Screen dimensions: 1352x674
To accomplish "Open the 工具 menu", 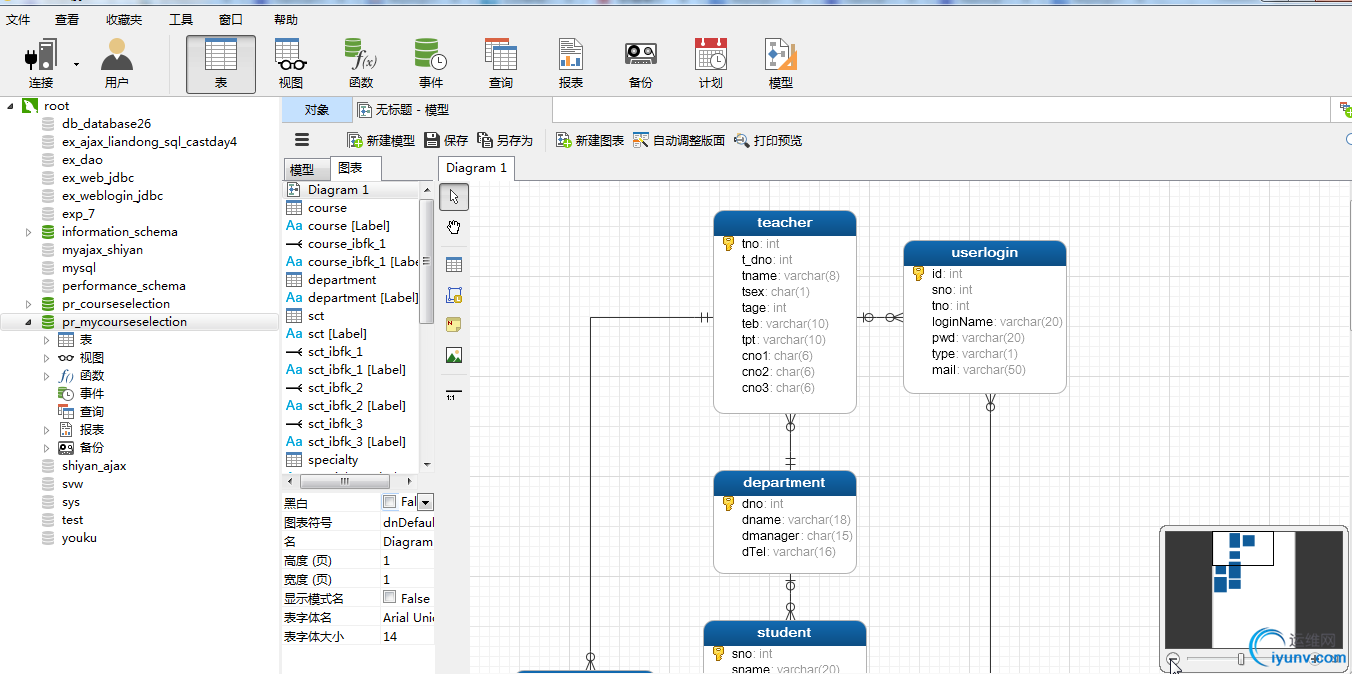I will point(181,20).
